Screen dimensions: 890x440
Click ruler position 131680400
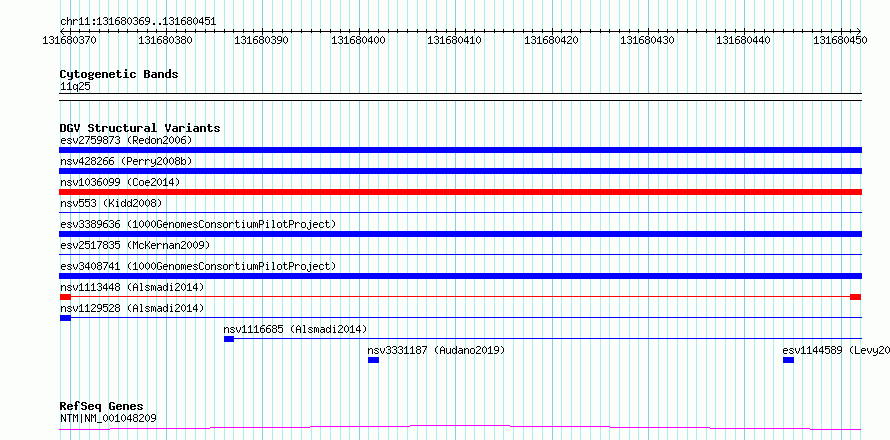359,40
